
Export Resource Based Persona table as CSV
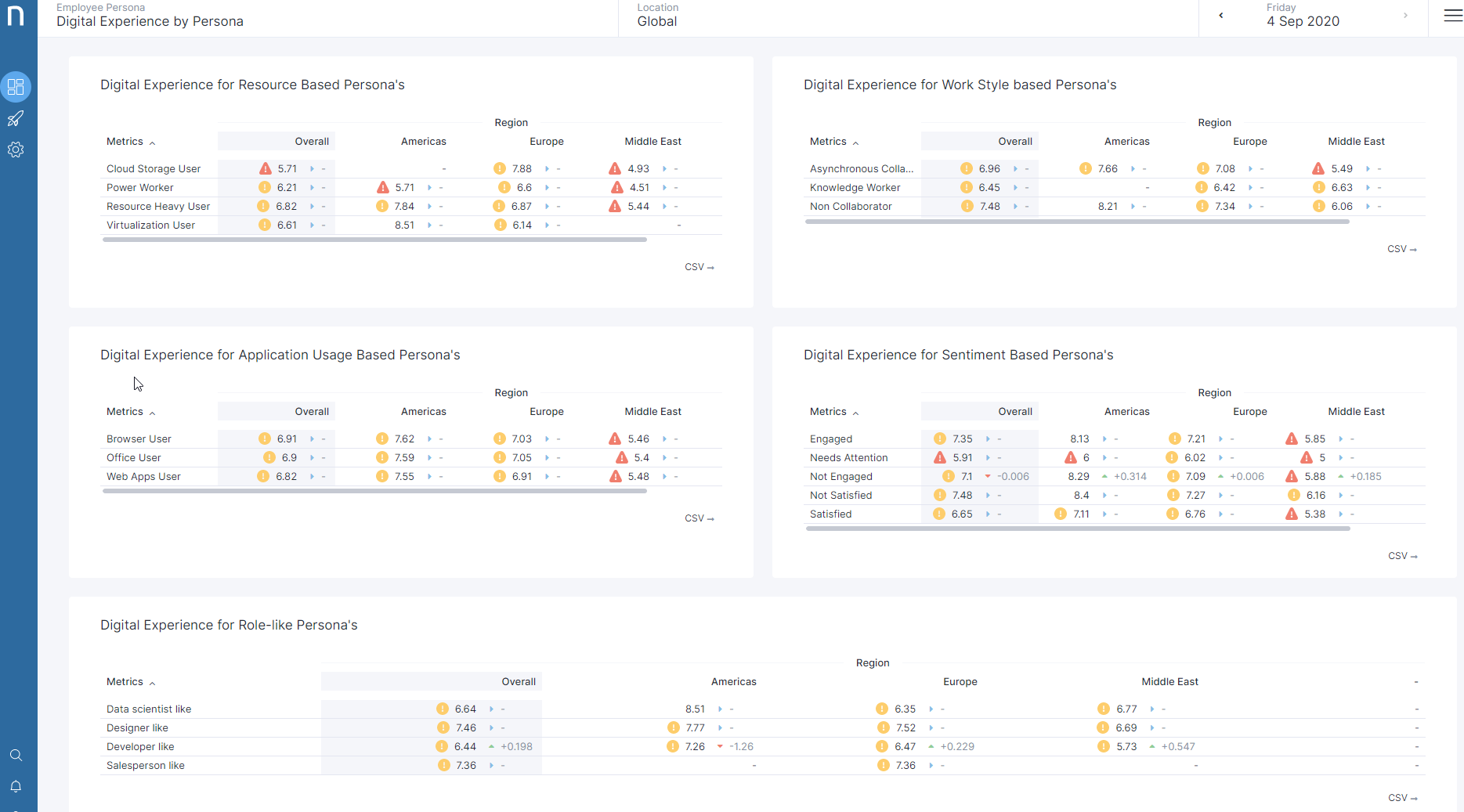click(699, 267)
